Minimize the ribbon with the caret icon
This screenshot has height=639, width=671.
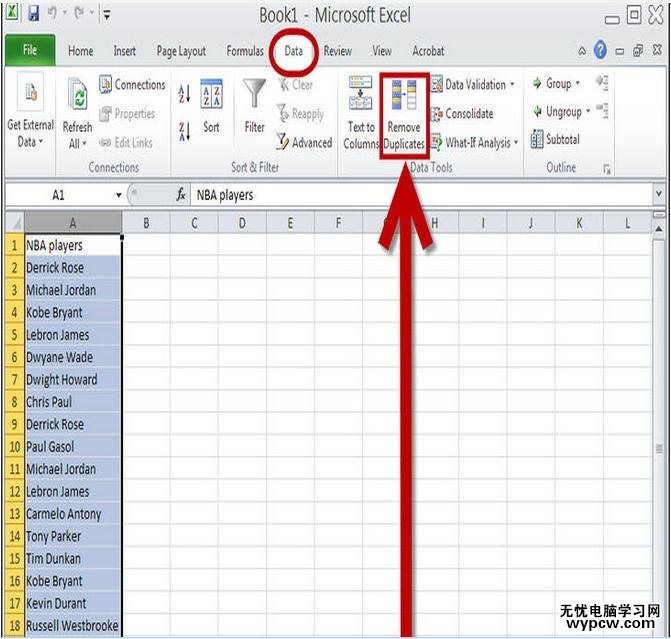point(582,51)
